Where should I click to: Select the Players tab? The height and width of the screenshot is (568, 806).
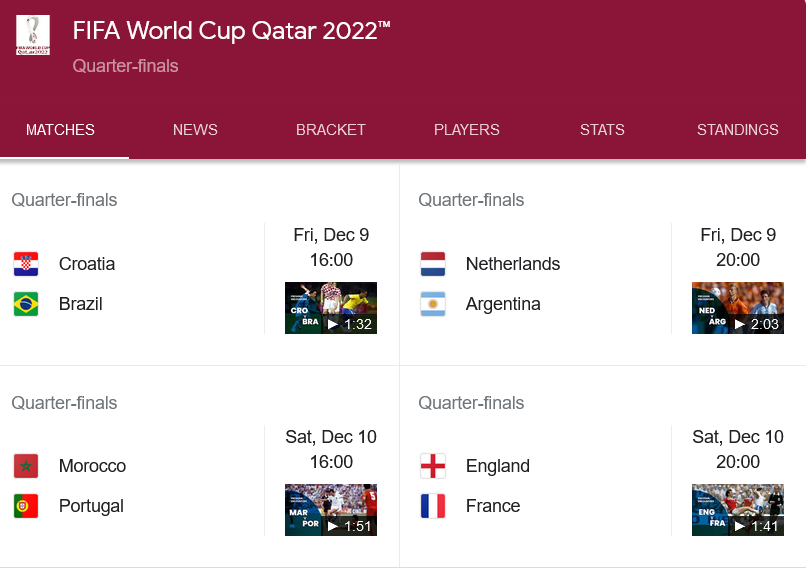(466, 130)
